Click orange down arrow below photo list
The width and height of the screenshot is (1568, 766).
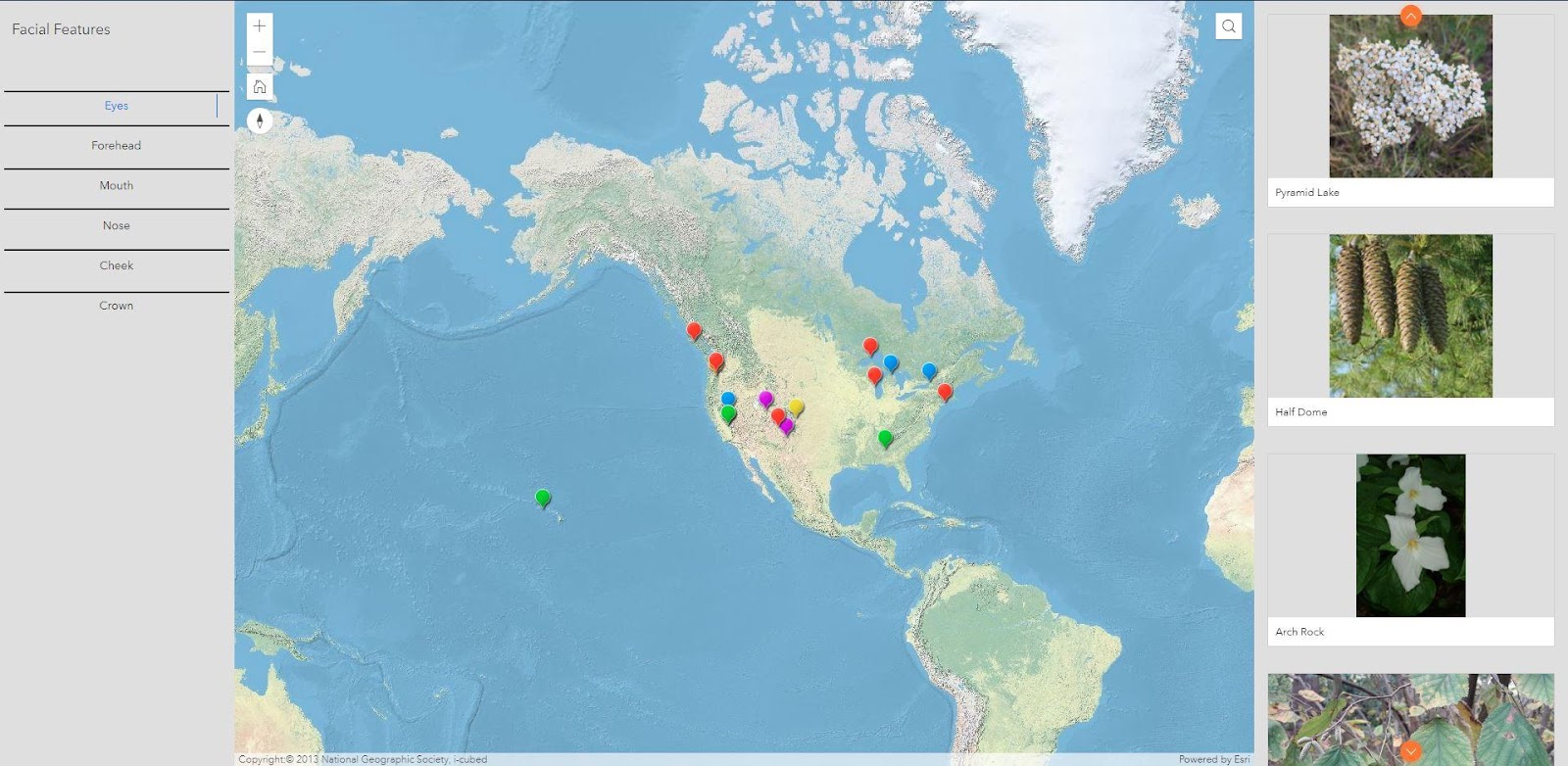(x=1410, y=751)
